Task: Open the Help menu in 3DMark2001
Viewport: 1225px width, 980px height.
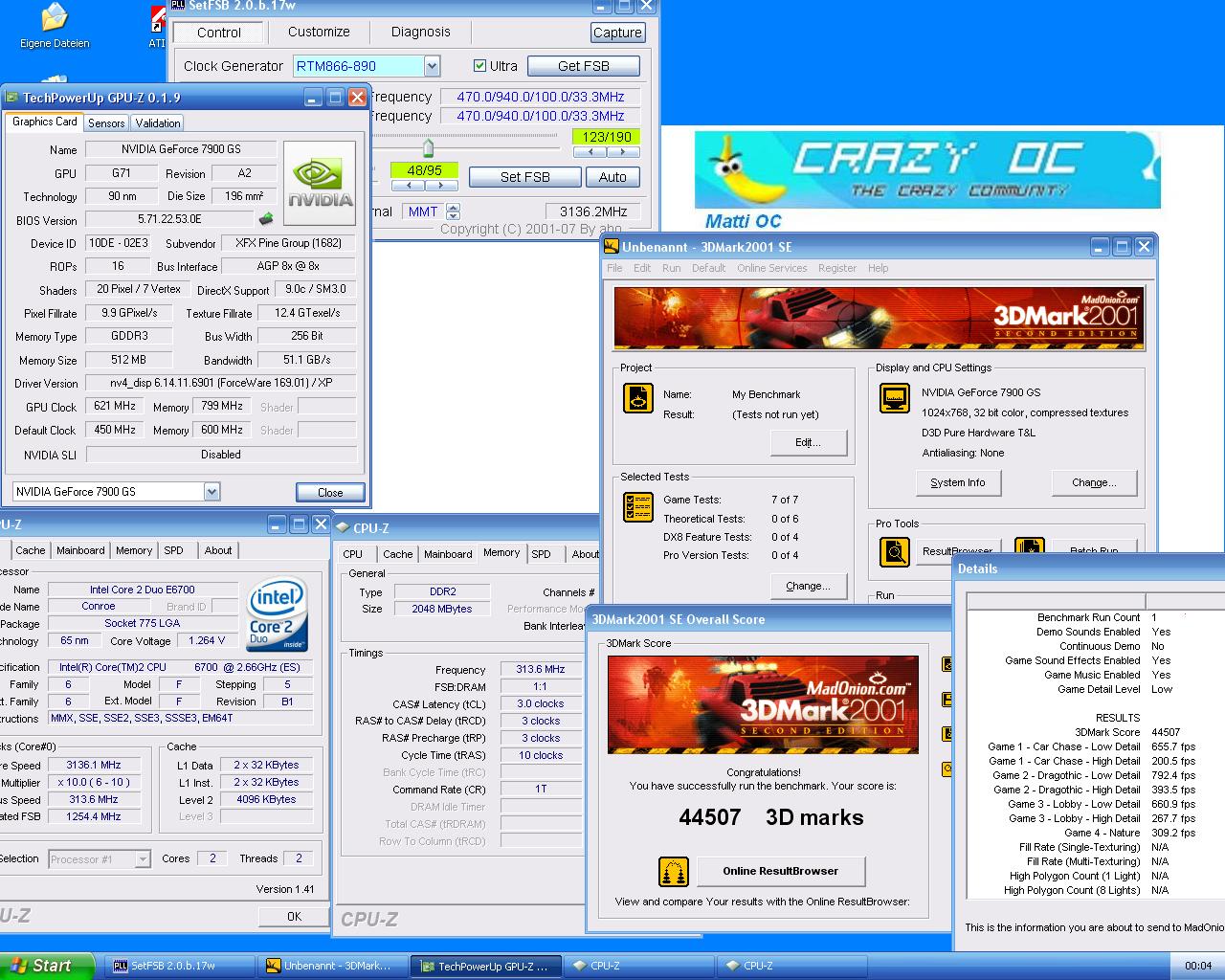Action: point(878,268)
